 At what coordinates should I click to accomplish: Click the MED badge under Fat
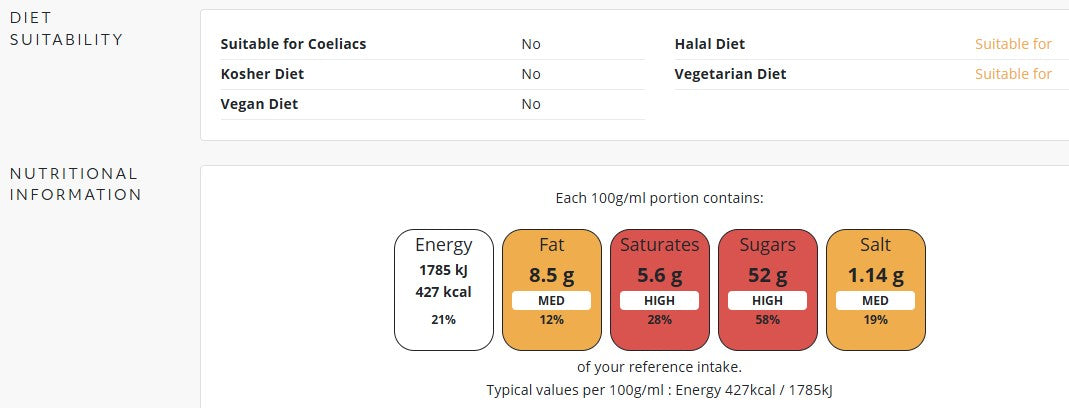551,300
